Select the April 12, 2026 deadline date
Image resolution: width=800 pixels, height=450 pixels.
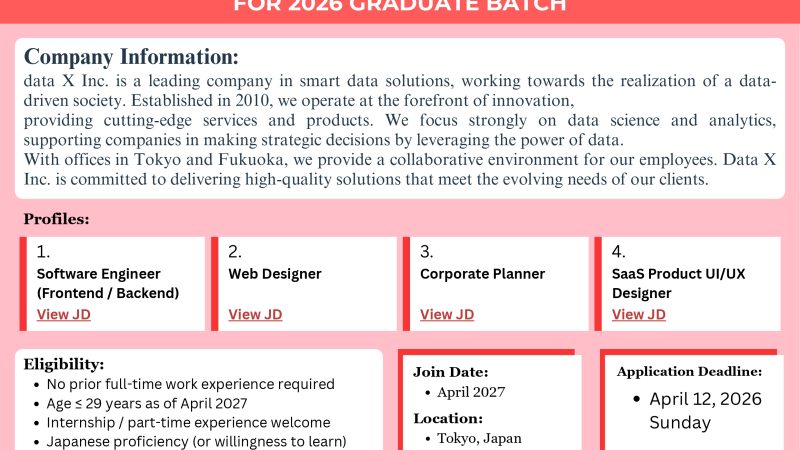click(705, 399)
